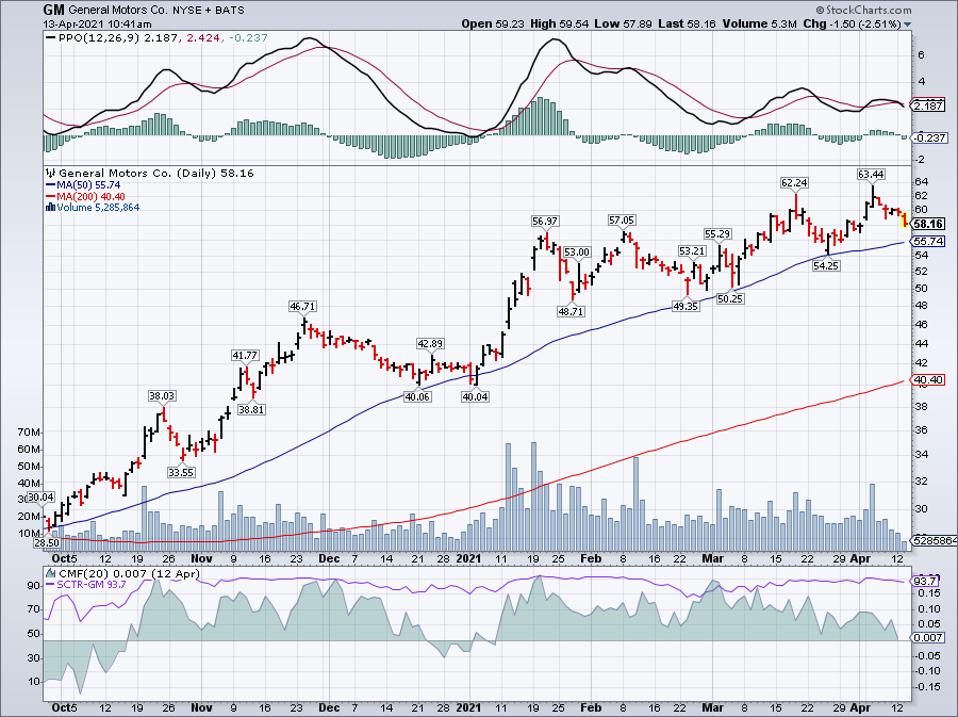Click the Volume 5.3M header value

click(759, 24)
